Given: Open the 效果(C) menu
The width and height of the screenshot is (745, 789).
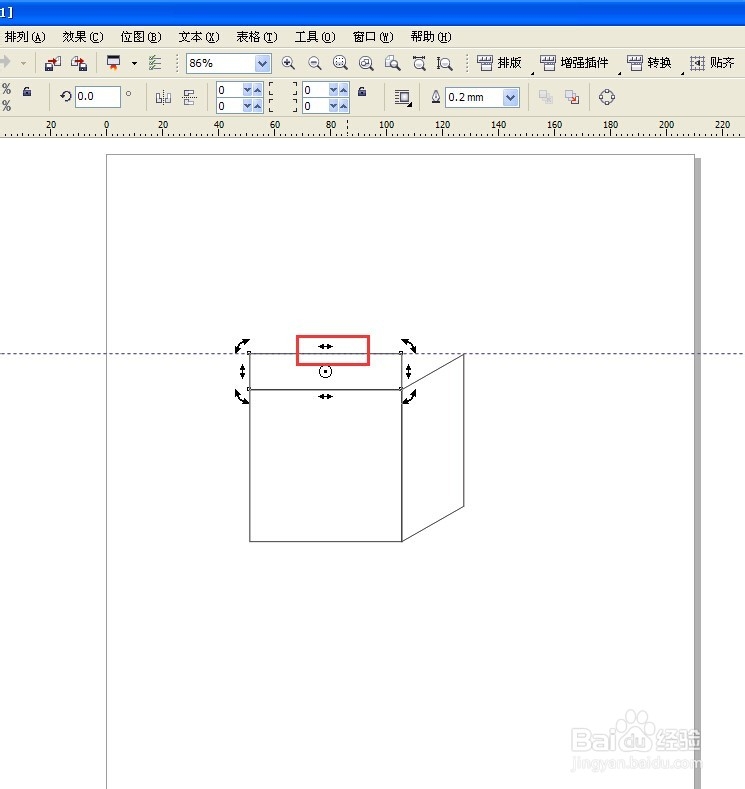Looking at the screenshot, I should (x=82, y=37).
